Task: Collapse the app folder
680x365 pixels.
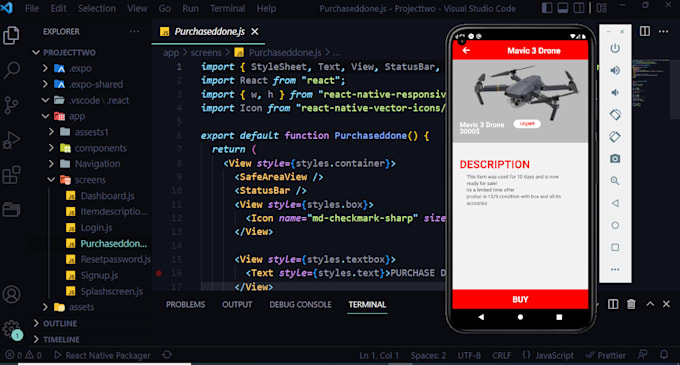Action: (45, 116)
